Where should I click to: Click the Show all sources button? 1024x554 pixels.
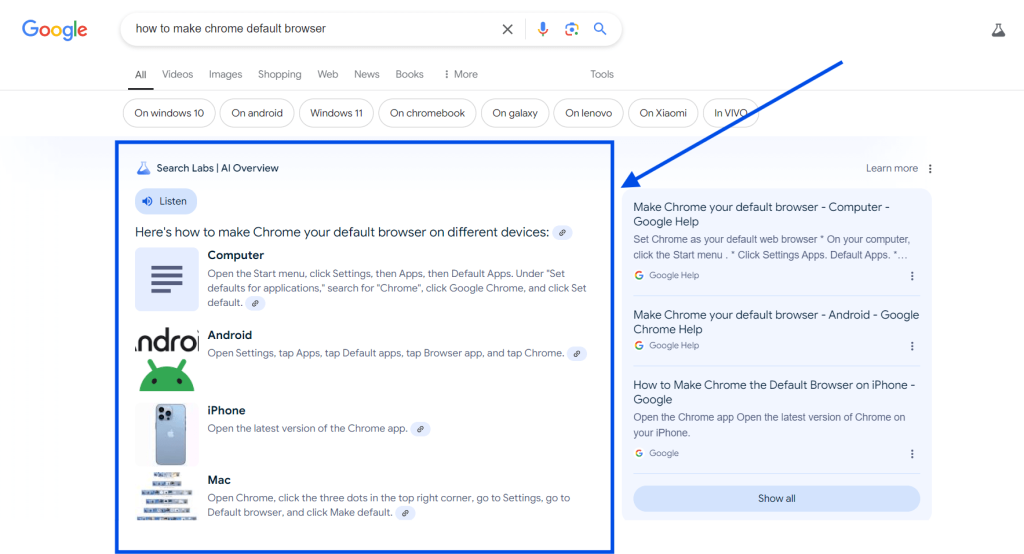tap(776, 498)
